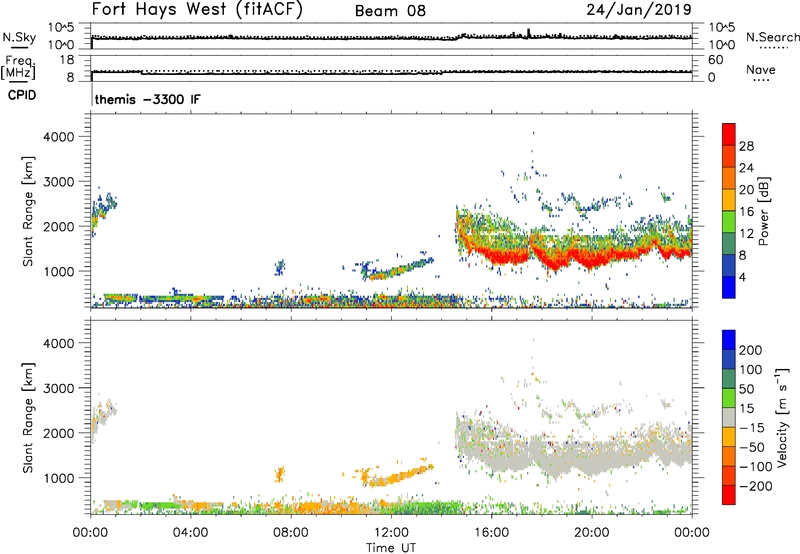Click the "60" Nave axis tick

coord(715,60)
